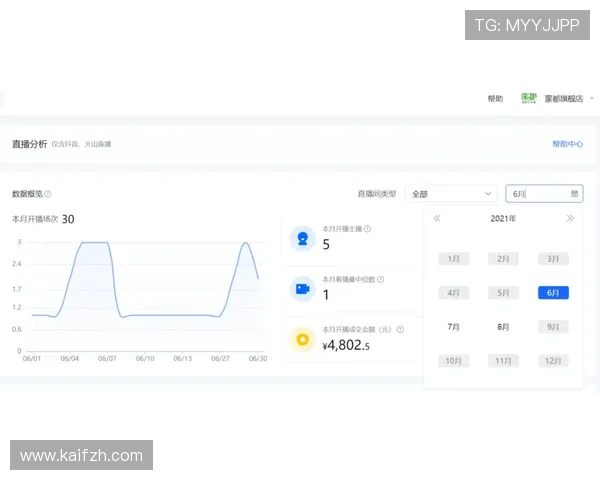The image size is (600, 480).
Task: Expand the store account menu arrow
Action: [x=592, y=98]
